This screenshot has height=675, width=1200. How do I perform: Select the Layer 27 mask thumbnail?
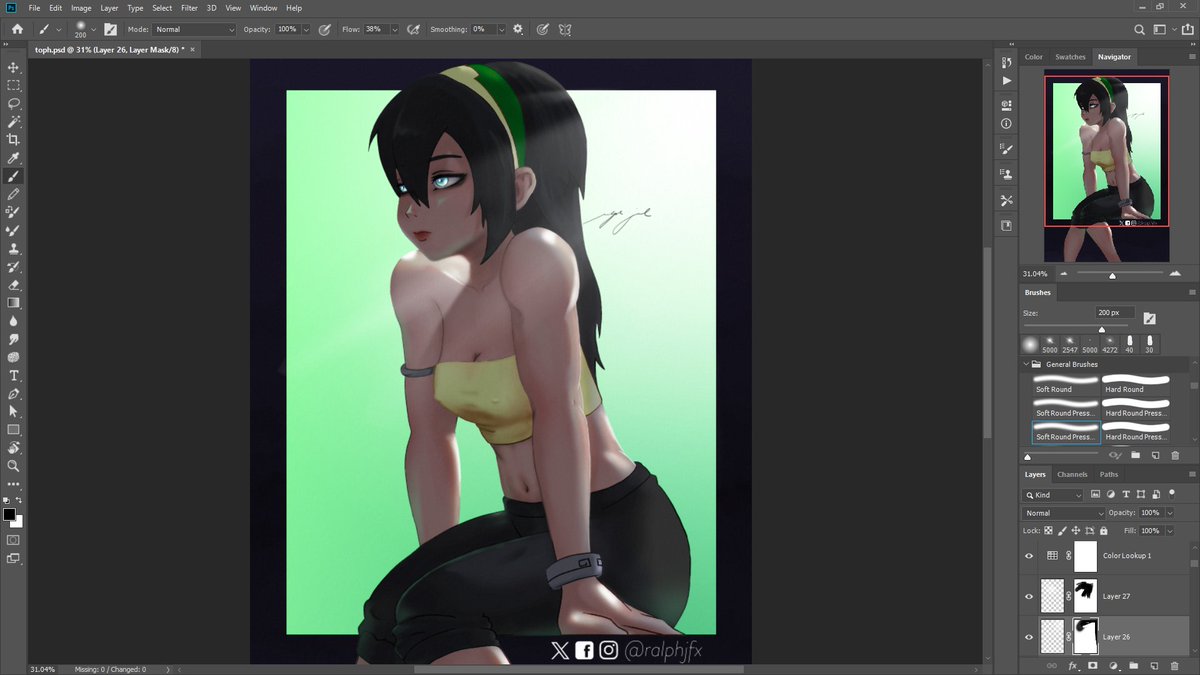1085,596
